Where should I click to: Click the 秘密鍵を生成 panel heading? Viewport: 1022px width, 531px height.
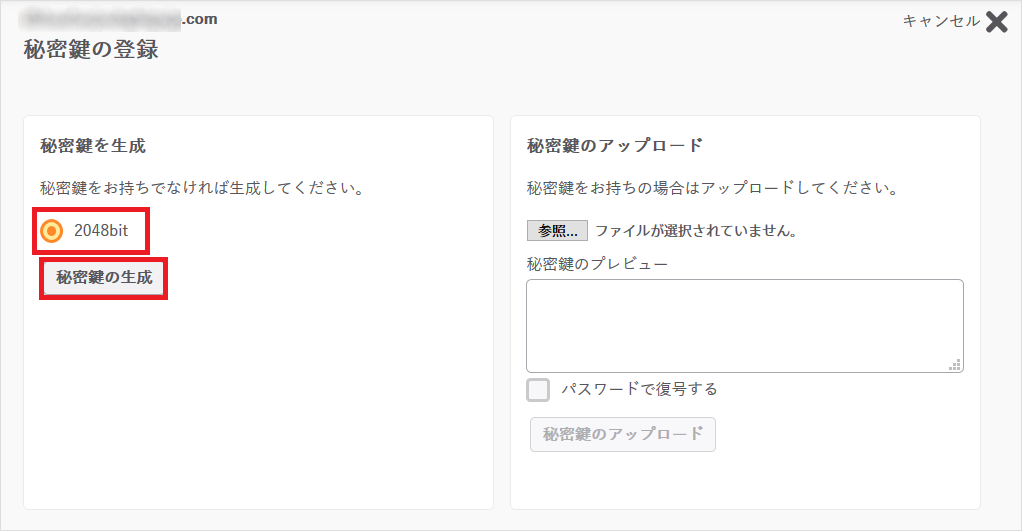tap(93, 146)
